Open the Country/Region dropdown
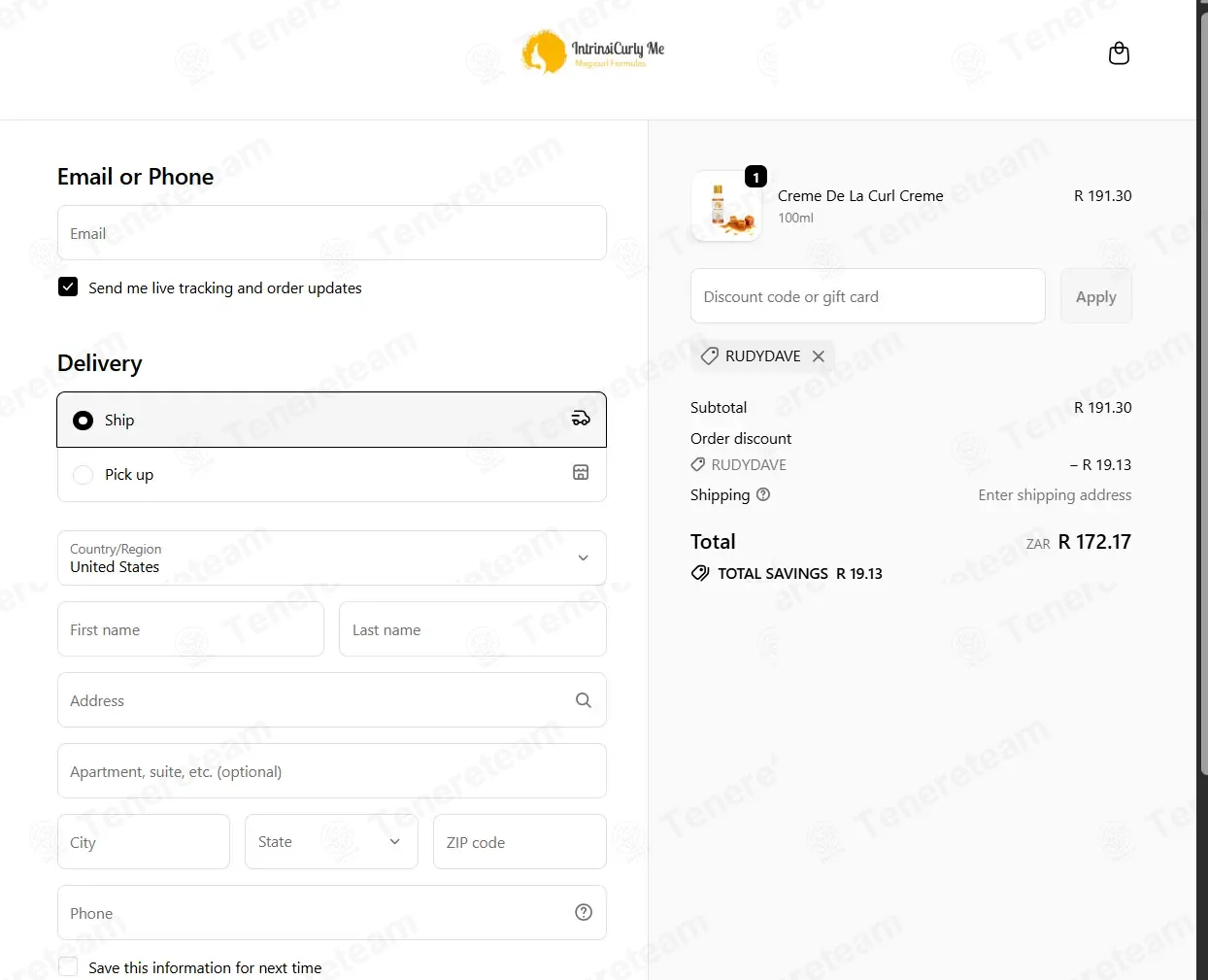This screenshot has height=980, width=1208. point(332,558)
